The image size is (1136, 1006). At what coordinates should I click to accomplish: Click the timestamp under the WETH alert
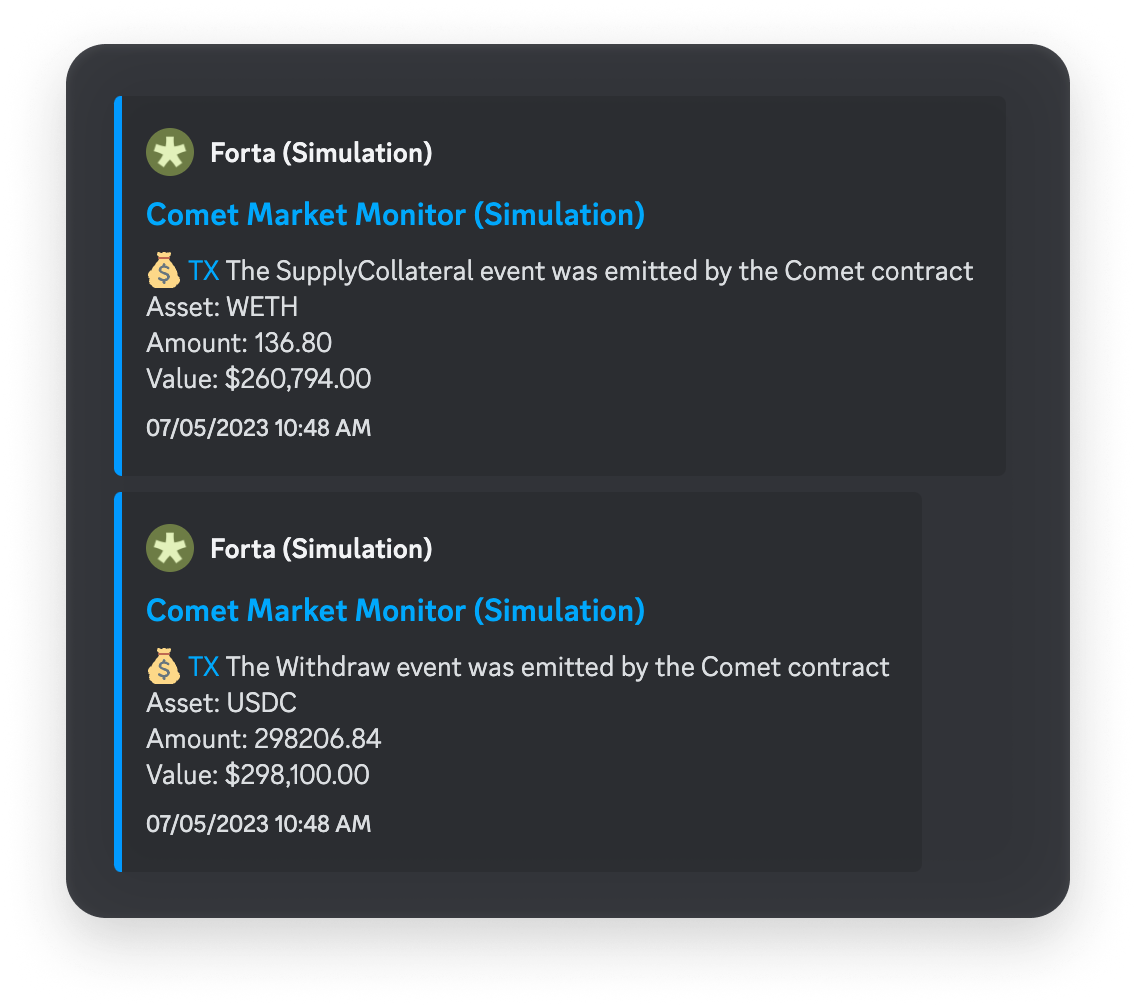click(258, 429)
